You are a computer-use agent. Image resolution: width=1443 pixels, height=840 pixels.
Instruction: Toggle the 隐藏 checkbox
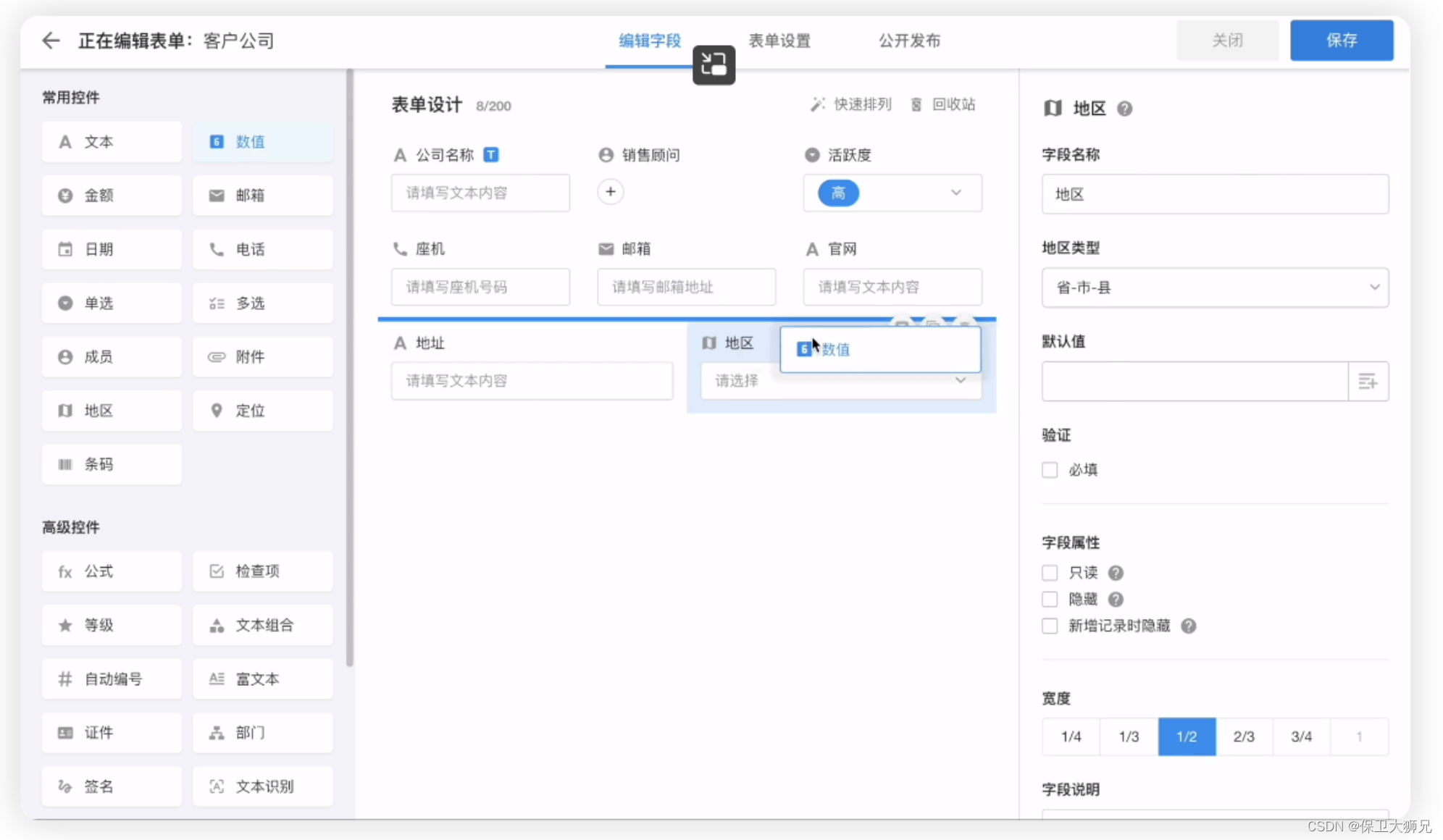(1050, 600)
